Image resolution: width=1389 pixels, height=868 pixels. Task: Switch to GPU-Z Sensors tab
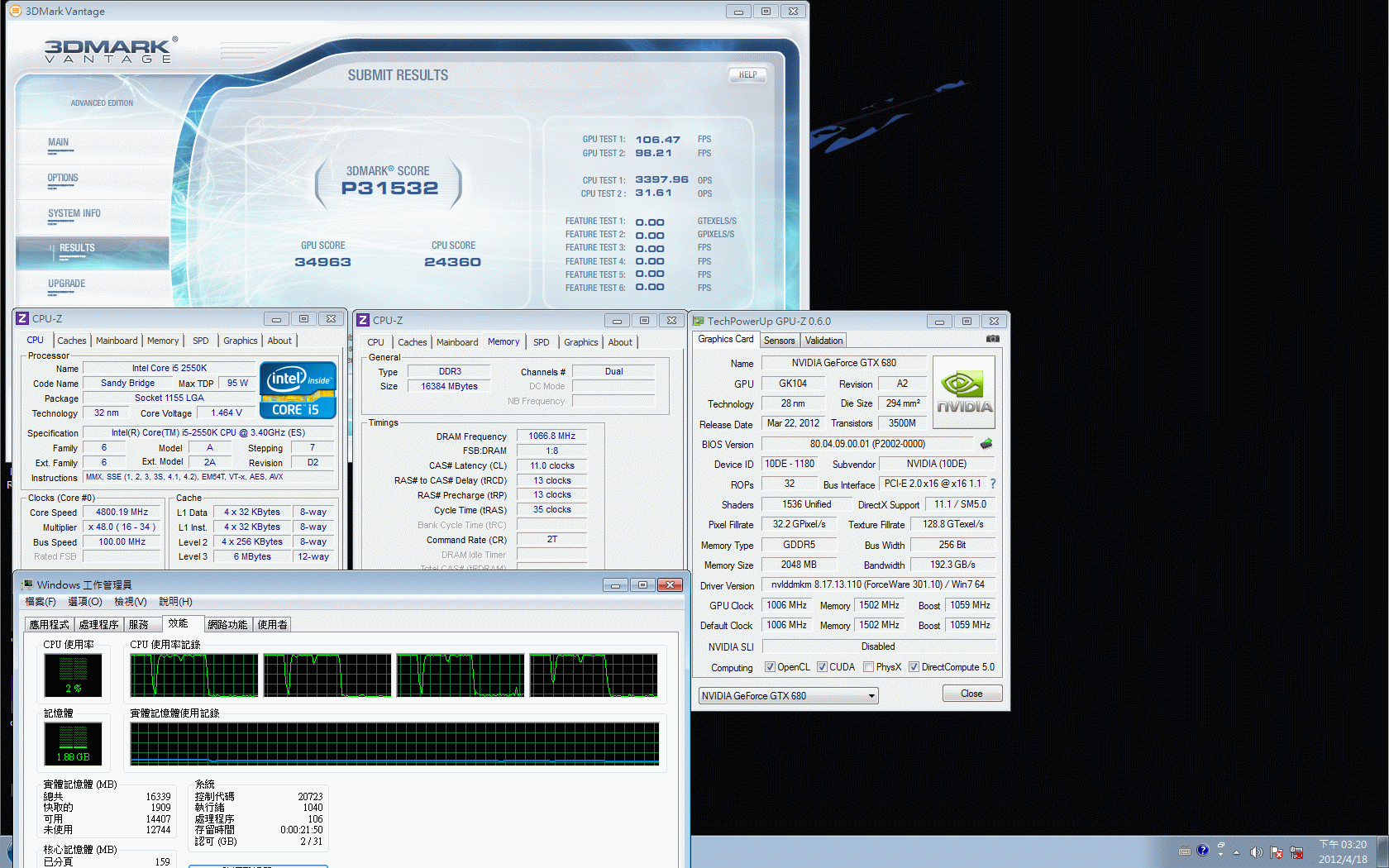point(779,341)
